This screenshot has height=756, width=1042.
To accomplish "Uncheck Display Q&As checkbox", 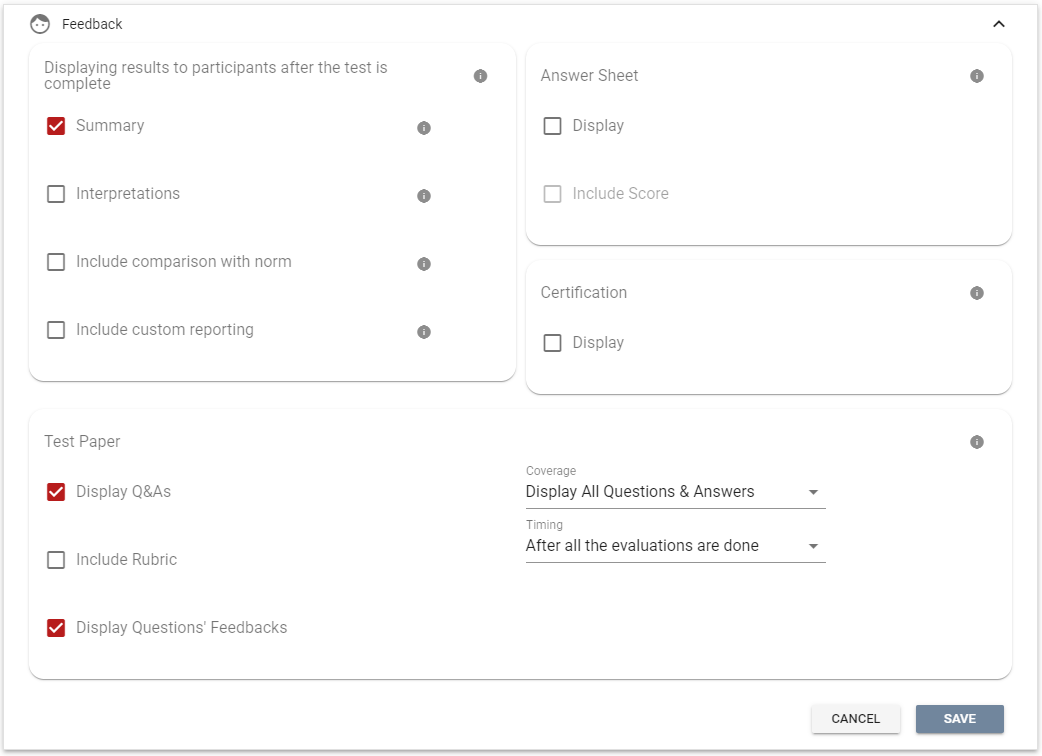I will pyautogui.click(x=56, y=492).
